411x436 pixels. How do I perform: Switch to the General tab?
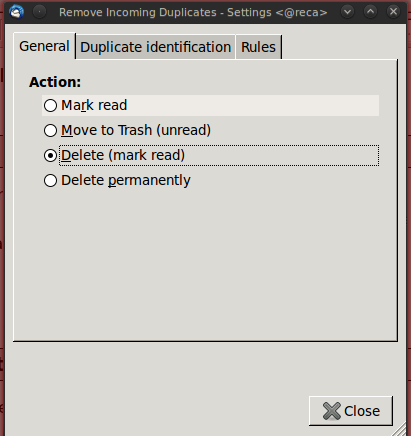click(44, 46)
